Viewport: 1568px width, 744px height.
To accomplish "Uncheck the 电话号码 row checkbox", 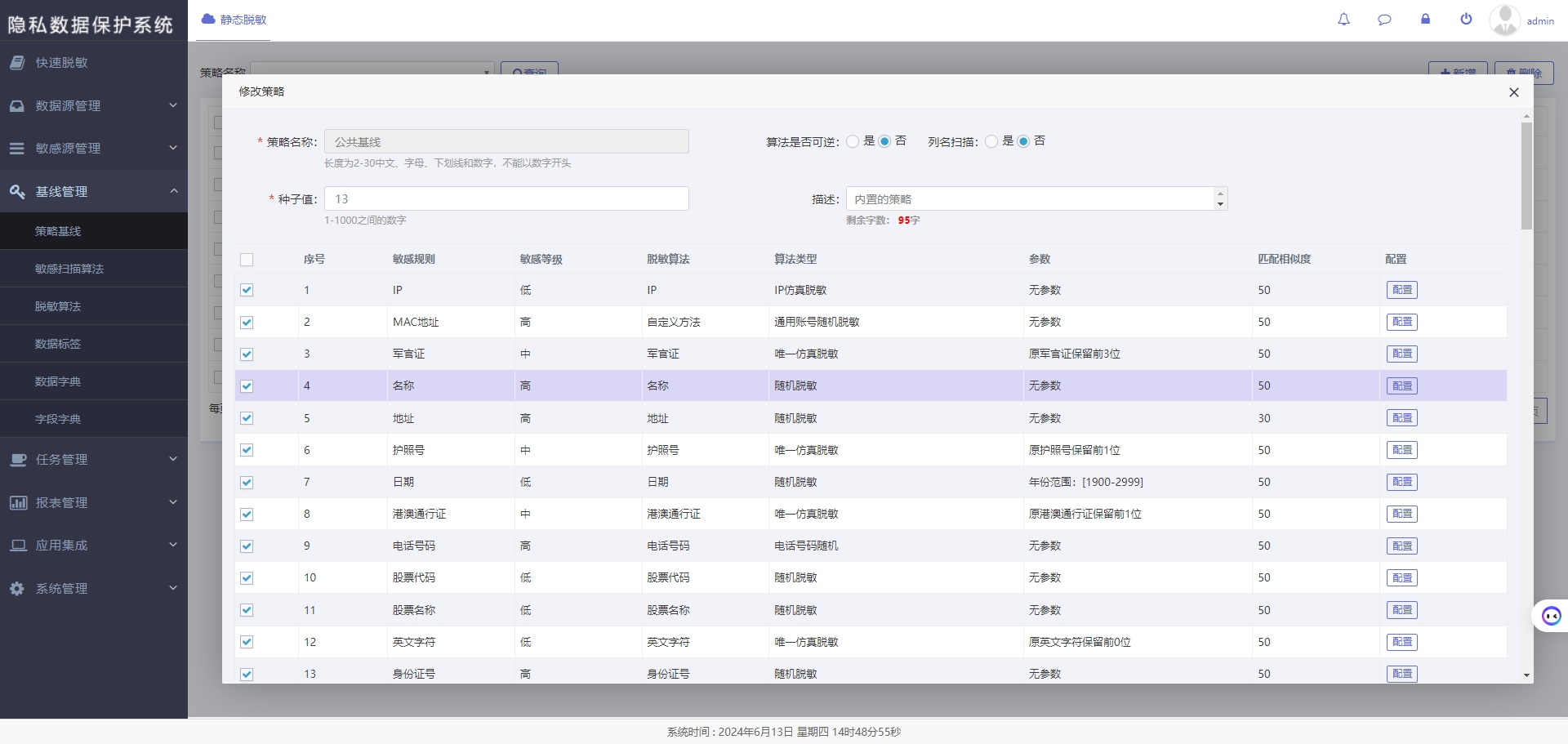I will (x=247, y=546).
